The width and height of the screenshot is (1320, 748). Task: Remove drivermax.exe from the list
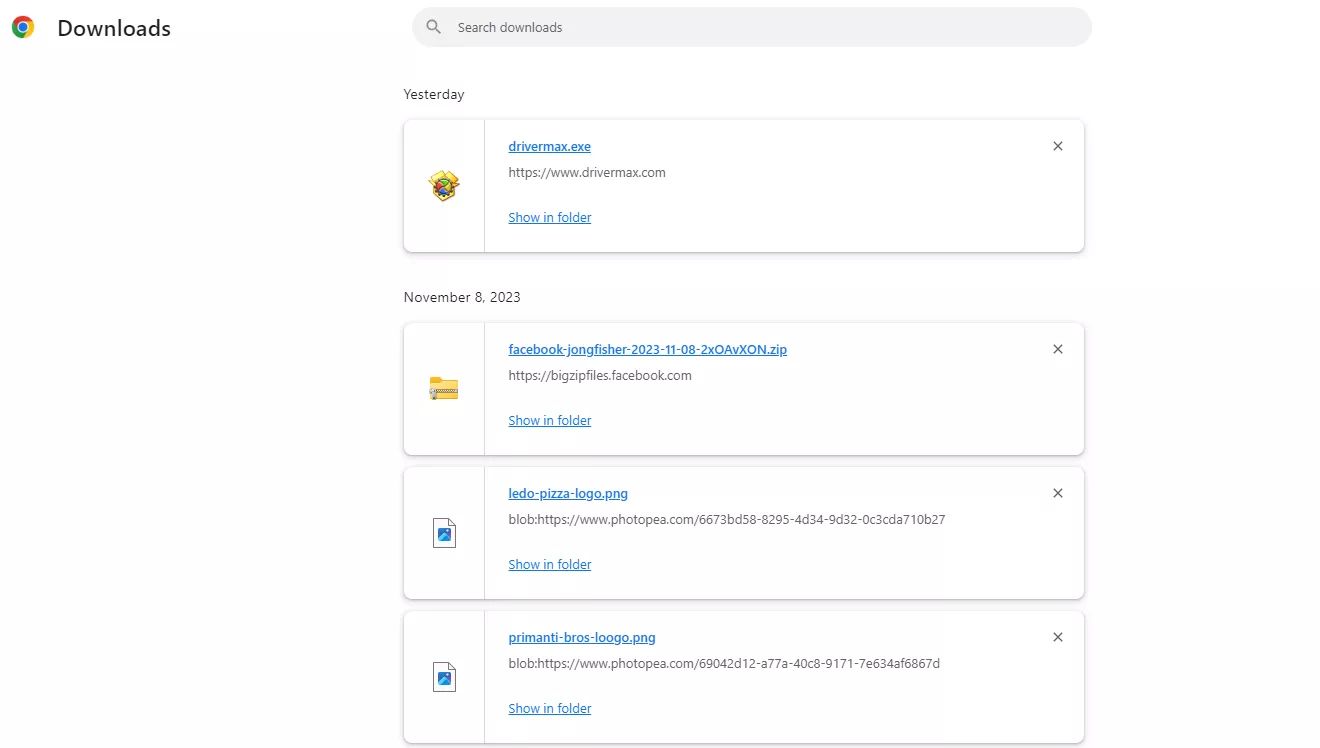click(x=1058, y=146)
